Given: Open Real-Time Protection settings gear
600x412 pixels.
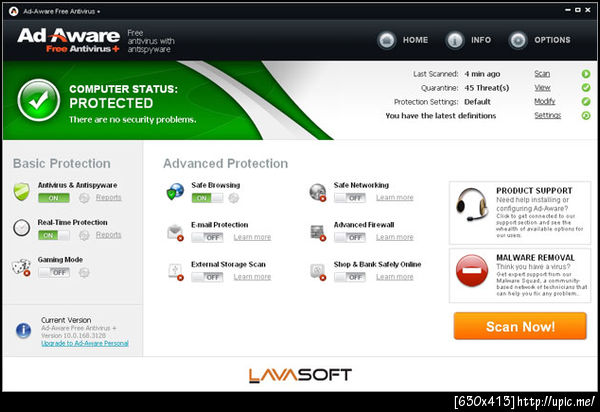Looking at the screenshot, I should point(84,235).
